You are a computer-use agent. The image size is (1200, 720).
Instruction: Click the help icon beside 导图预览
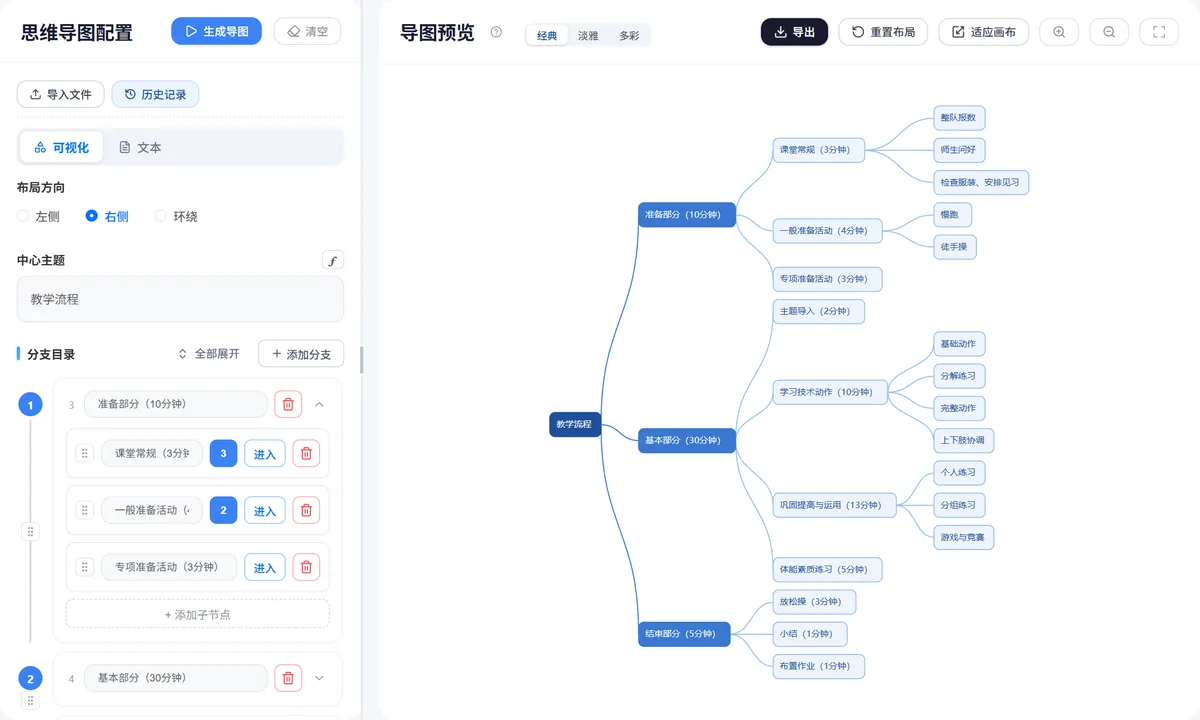496,31
